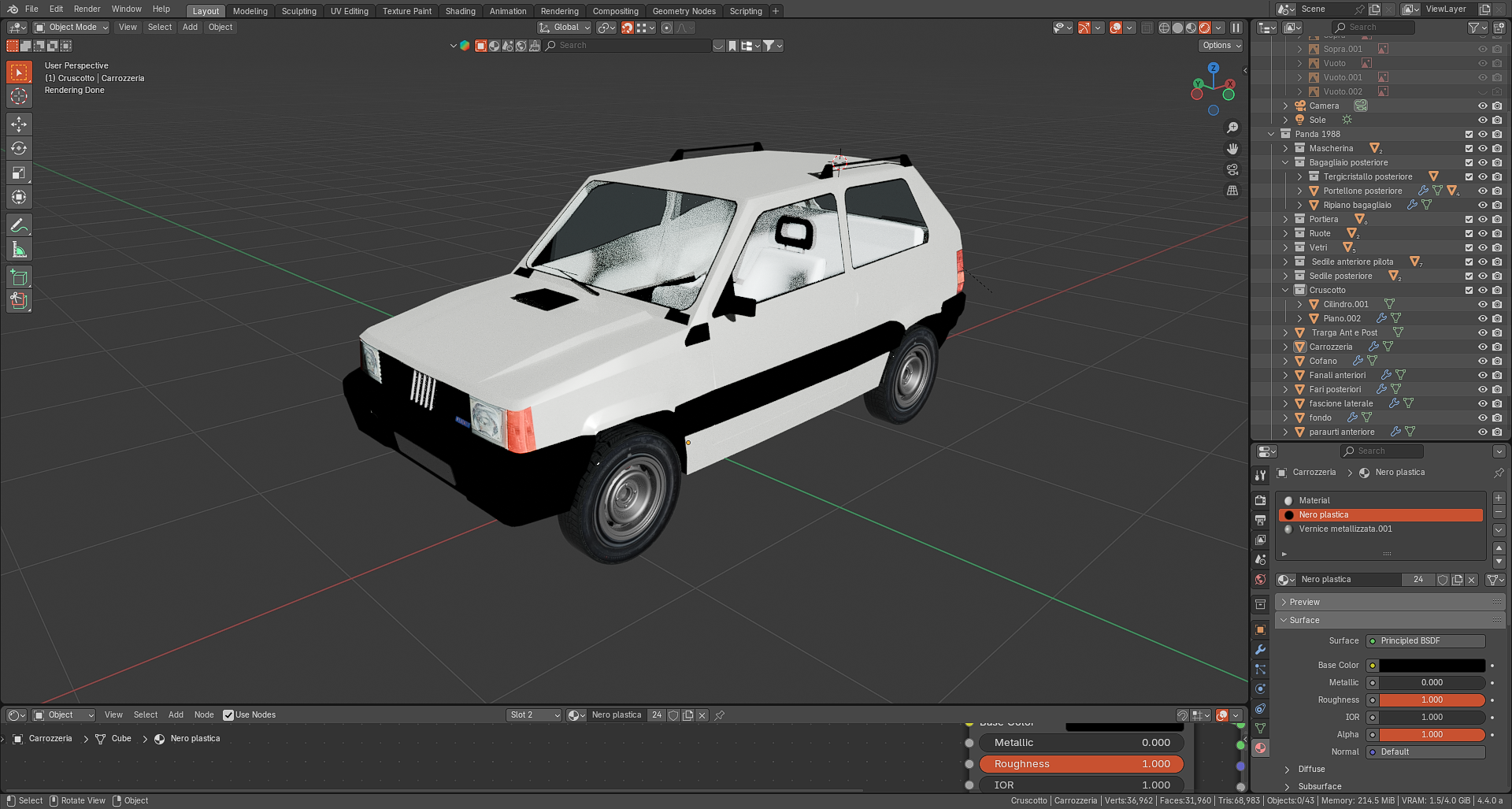Switch to rendered viewport shading
Viewport: 1512px width, 809px height.
(1205, 28)
